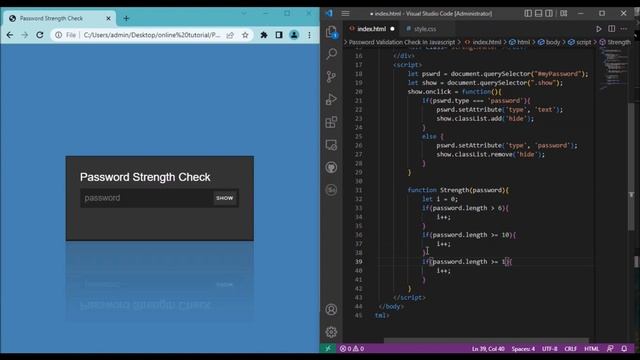Change the line ending via CRLF
This screenshot has height=360, width=640.
570,349
